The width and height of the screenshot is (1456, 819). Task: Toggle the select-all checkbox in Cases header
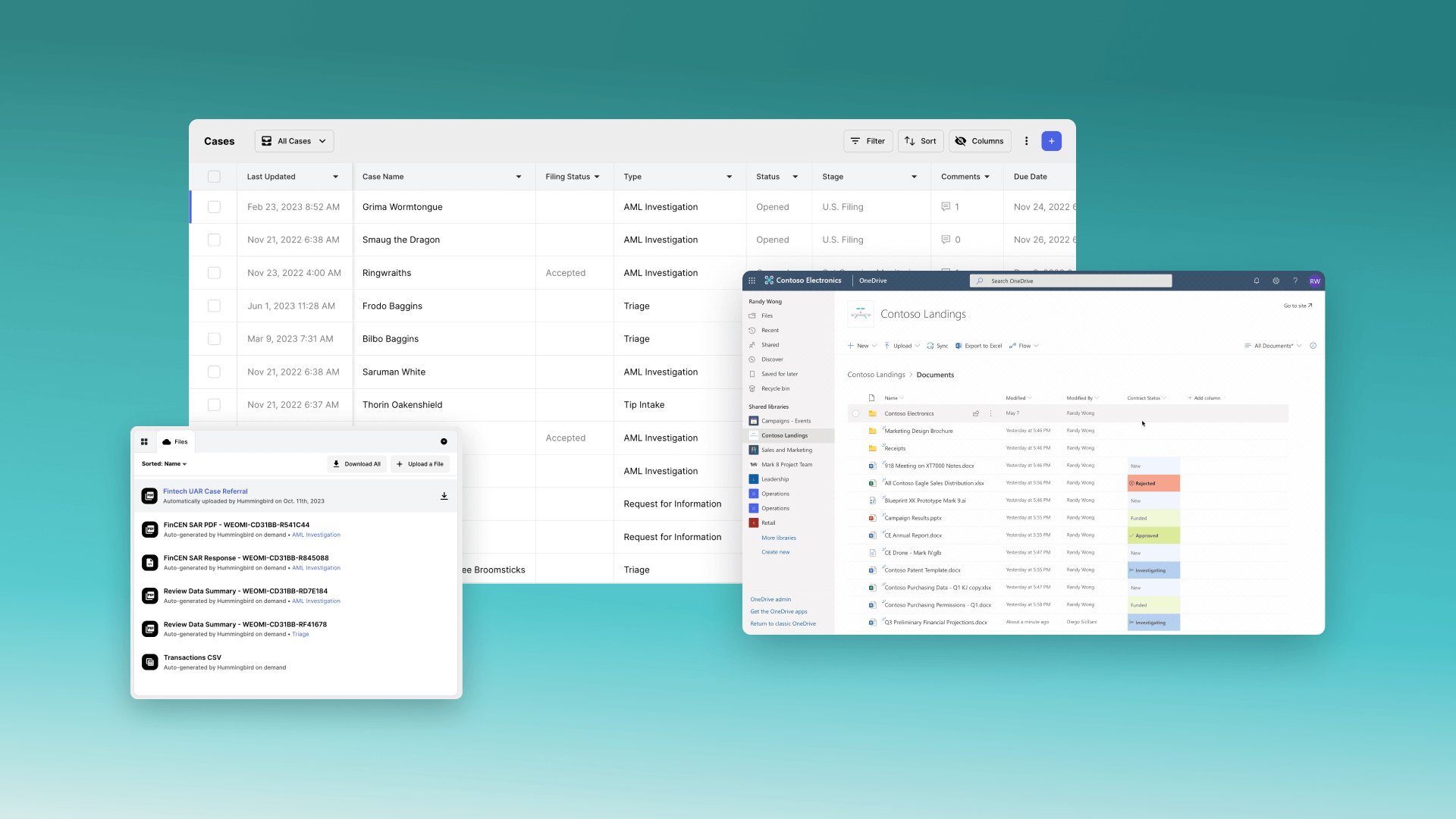[214, 177]
